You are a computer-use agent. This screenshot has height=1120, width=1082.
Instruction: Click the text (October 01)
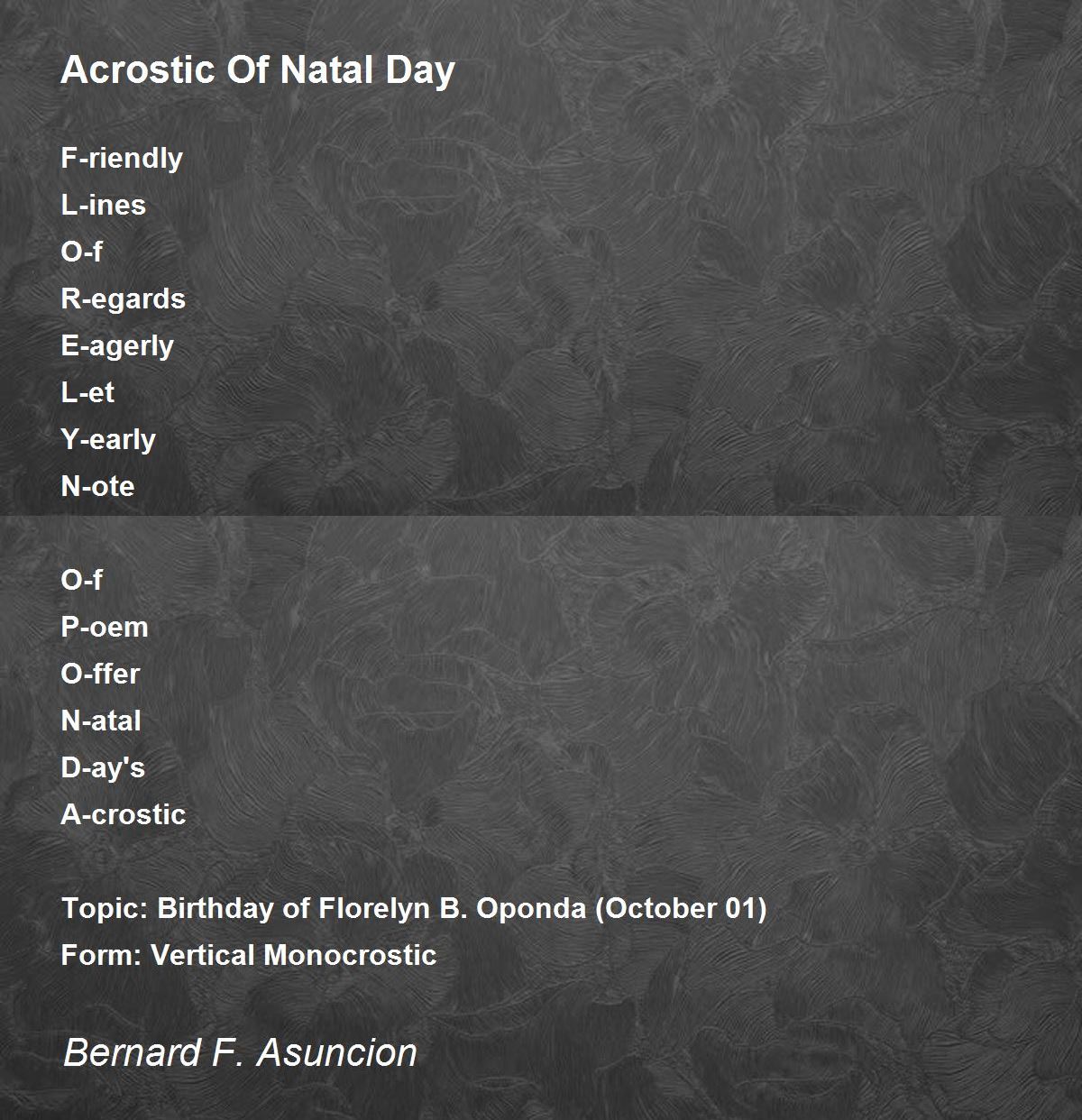click(681, 908)
